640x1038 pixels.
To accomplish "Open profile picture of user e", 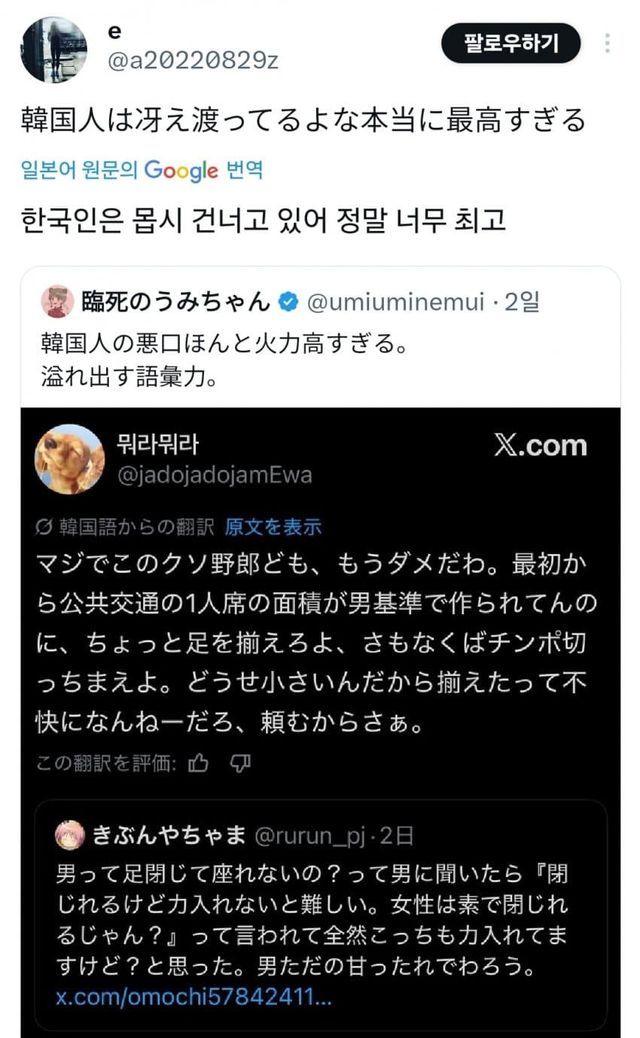I will click(54, 49).
